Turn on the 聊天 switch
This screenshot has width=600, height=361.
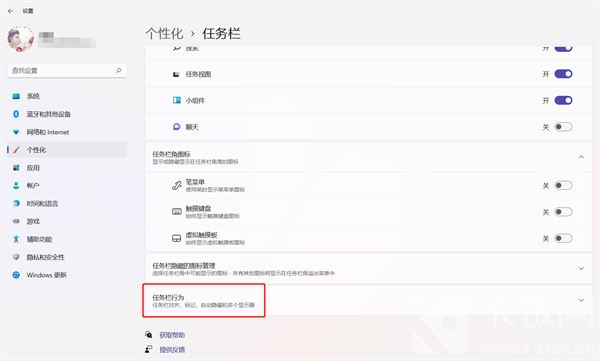[x=563, y=127]
